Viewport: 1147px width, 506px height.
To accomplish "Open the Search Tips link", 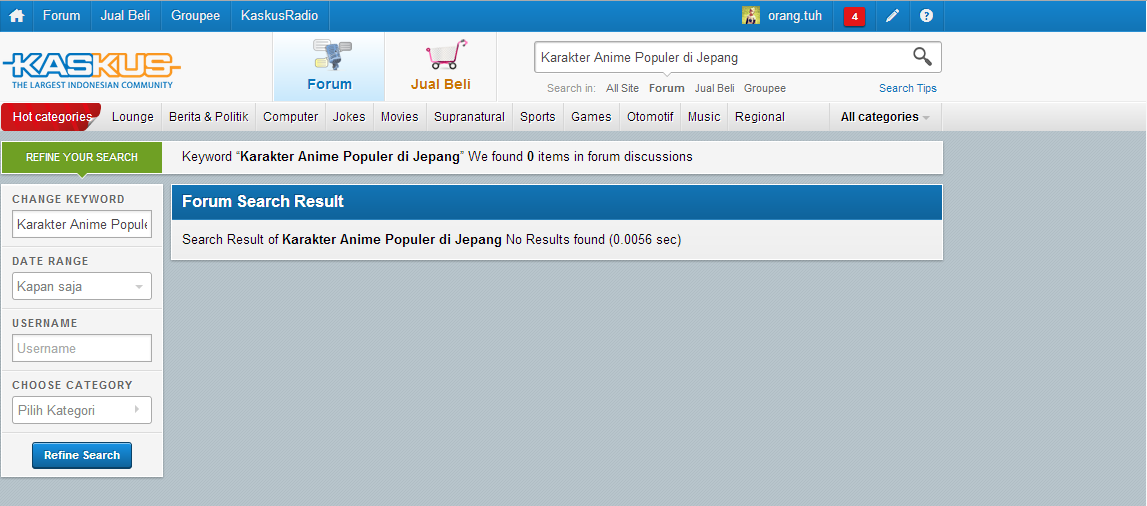I will click(908, 88).
